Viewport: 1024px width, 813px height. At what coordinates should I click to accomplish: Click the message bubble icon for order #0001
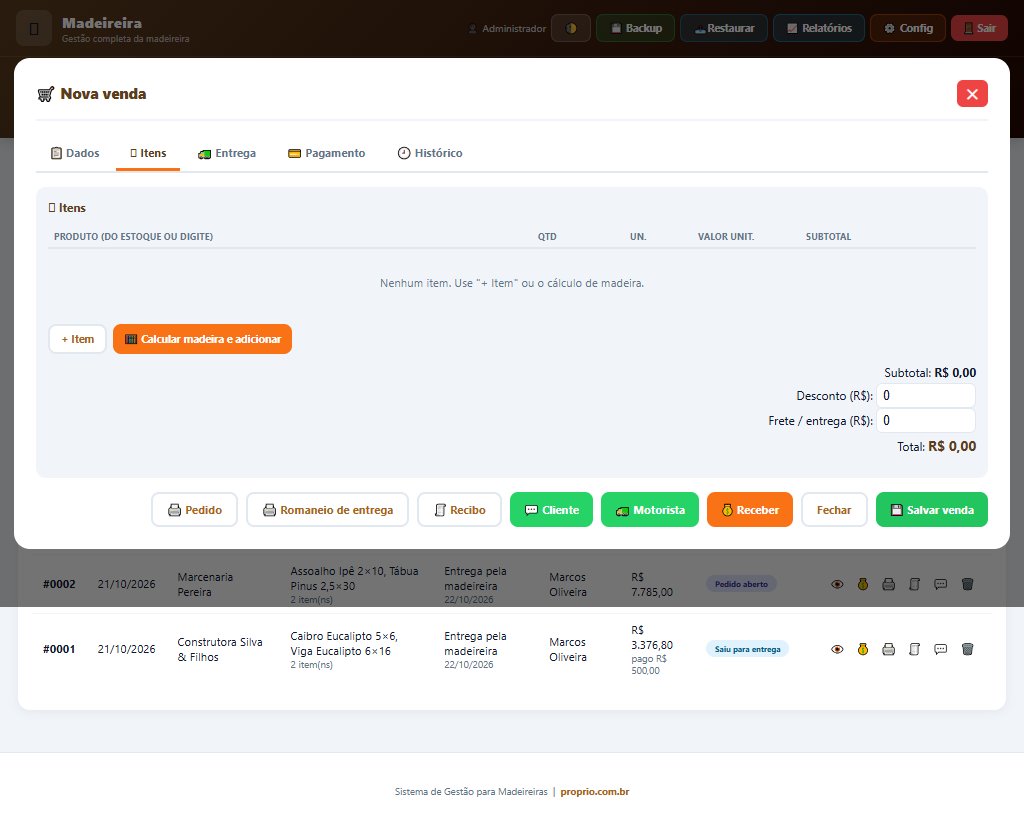[x=940, y=649]
